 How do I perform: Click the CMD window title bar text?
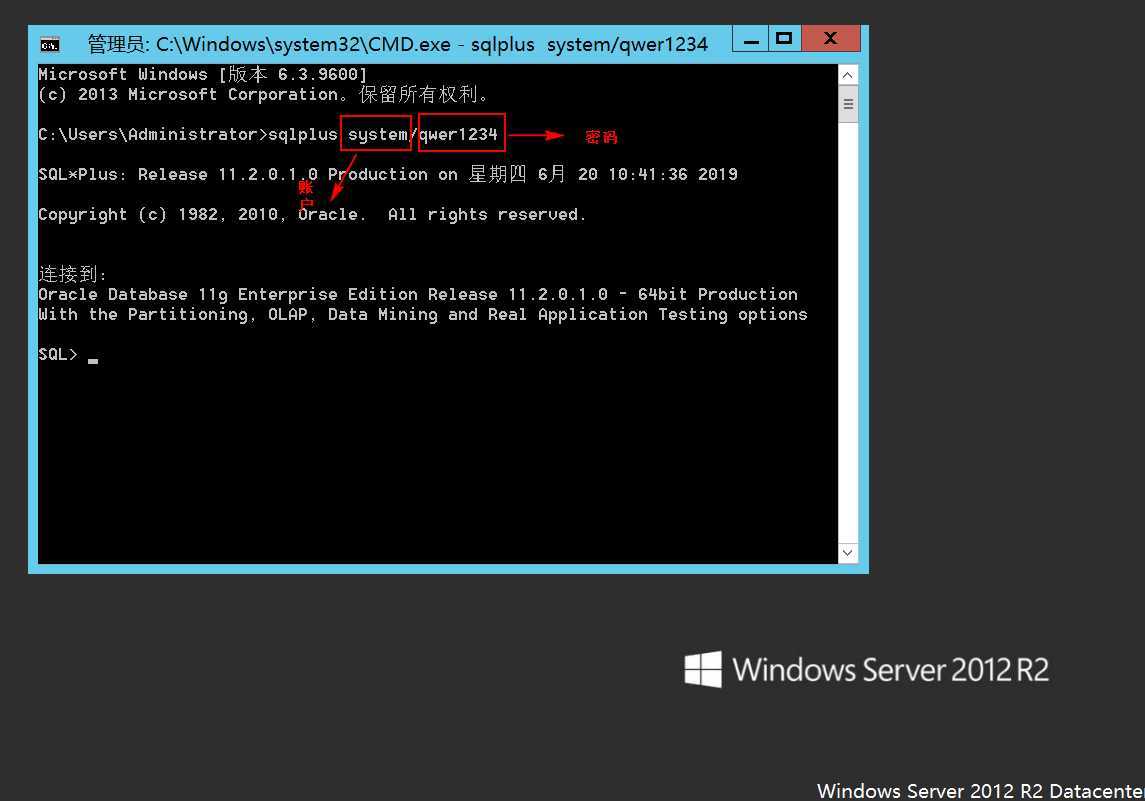(397, 45)
